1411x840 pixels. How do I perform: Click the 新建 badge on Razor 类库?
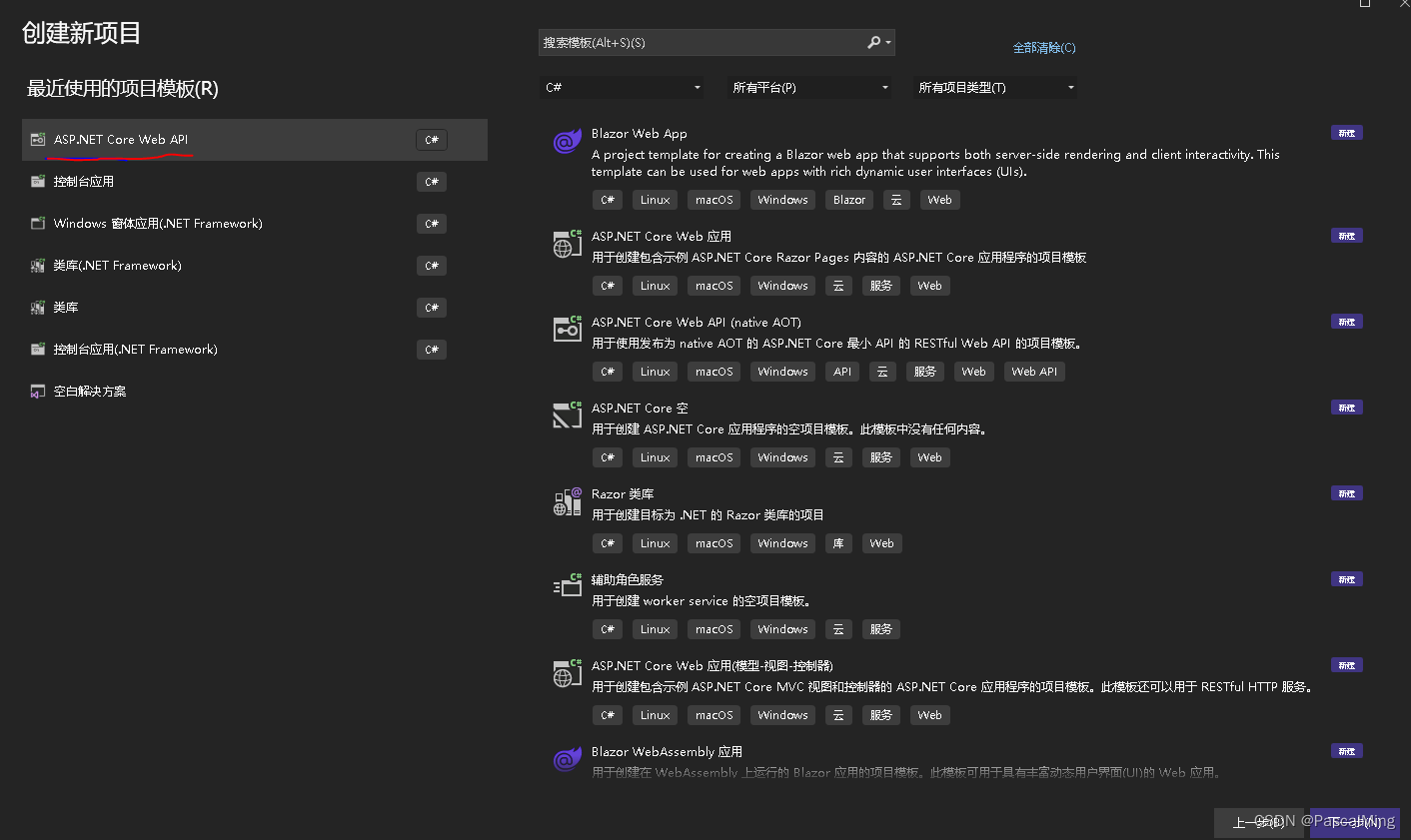pos(1347,493)
